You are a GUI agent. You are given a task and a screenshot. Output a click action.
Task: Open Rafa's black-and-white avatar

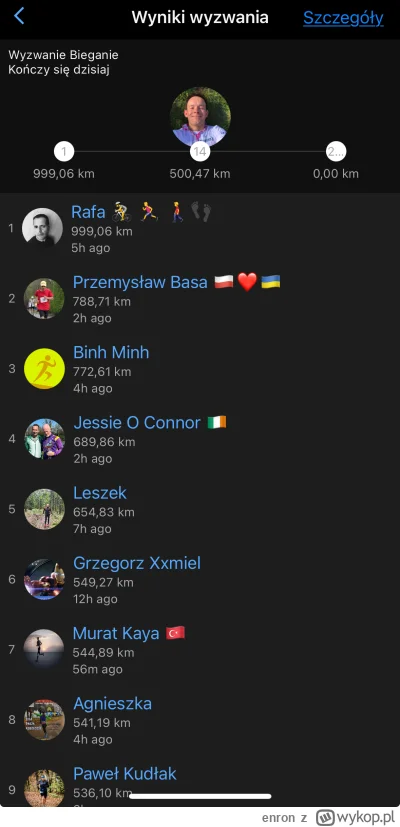coord(42,228)
